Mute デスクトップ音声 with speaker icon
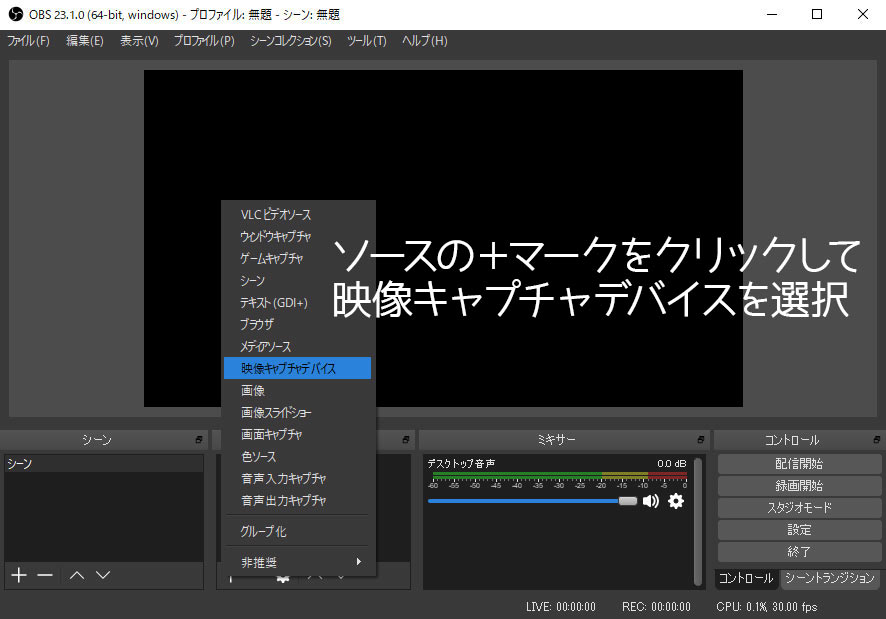This screenshot has height=619, width=886. [x=651, y=501]
